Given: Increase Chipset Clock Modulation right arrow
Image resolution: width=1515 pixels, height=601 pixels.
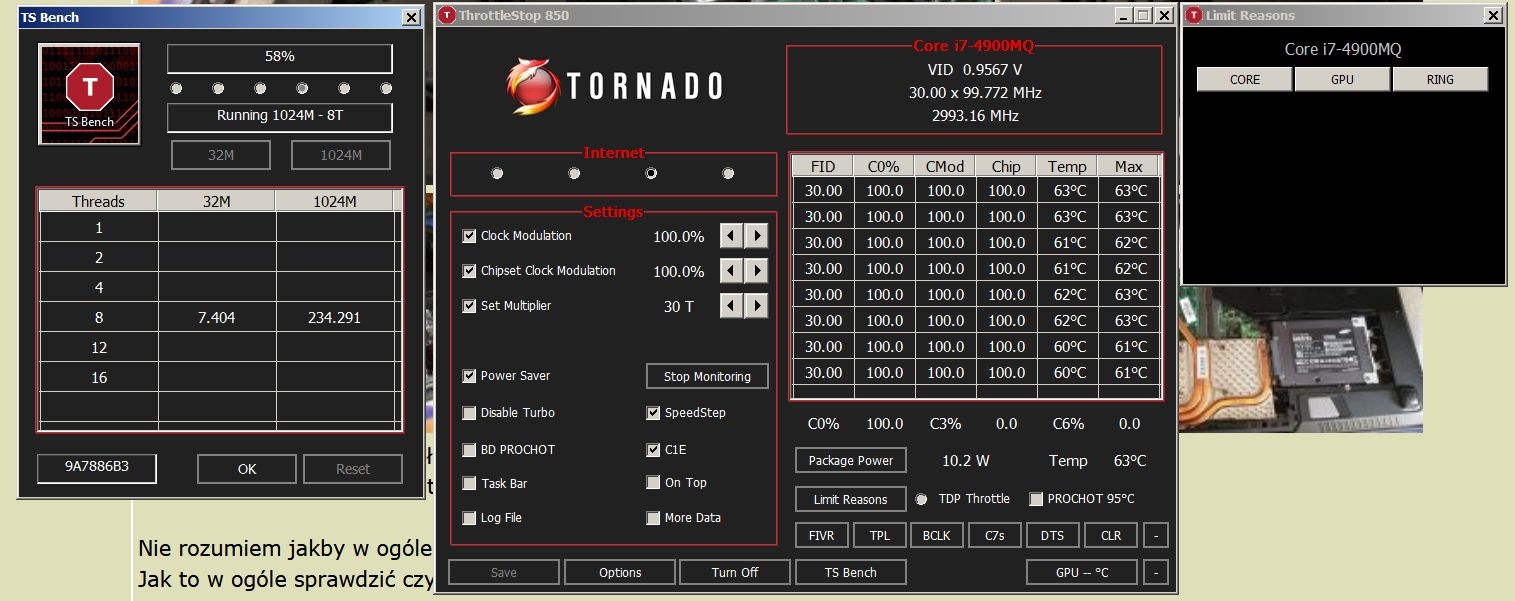Looking at the screenshot, I should (757, 271).
